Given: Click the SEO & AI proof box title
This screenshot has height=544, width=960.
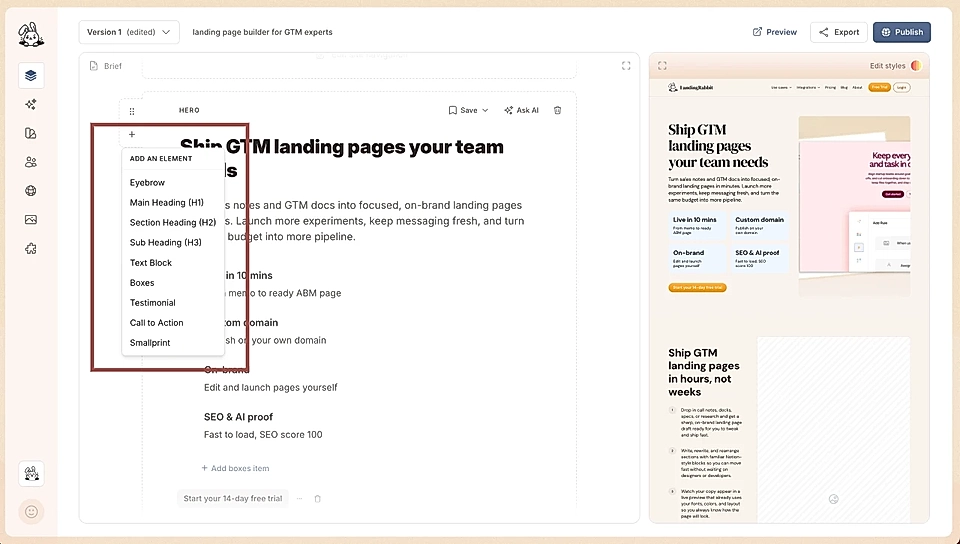Looking at the screenshot, I should tap(238, 417).
